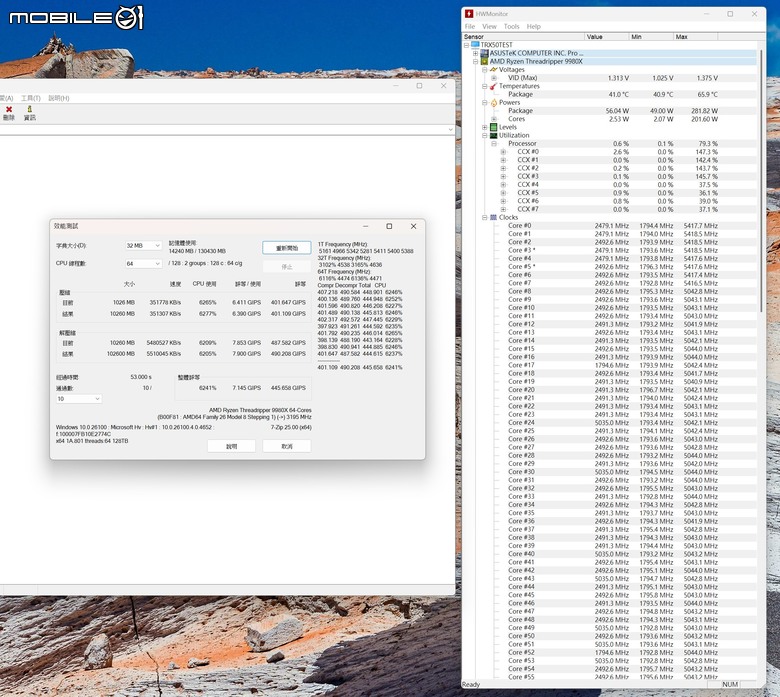Expand the CCX #7 node
Screen dimensions: 780x697
tap(503, 209)
